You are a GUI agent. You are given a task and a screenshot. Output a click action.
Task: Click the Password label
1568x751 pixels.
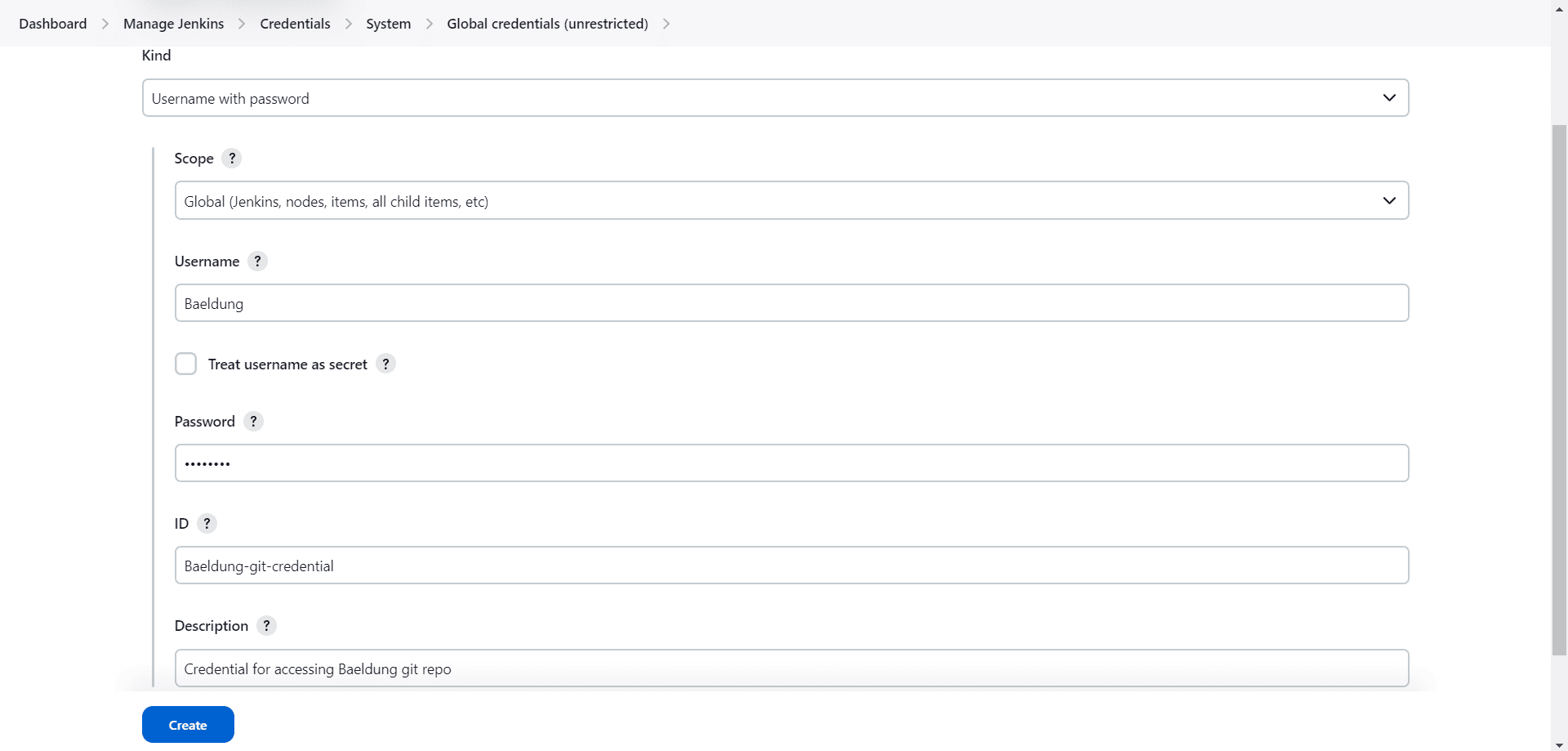(205, 422)
